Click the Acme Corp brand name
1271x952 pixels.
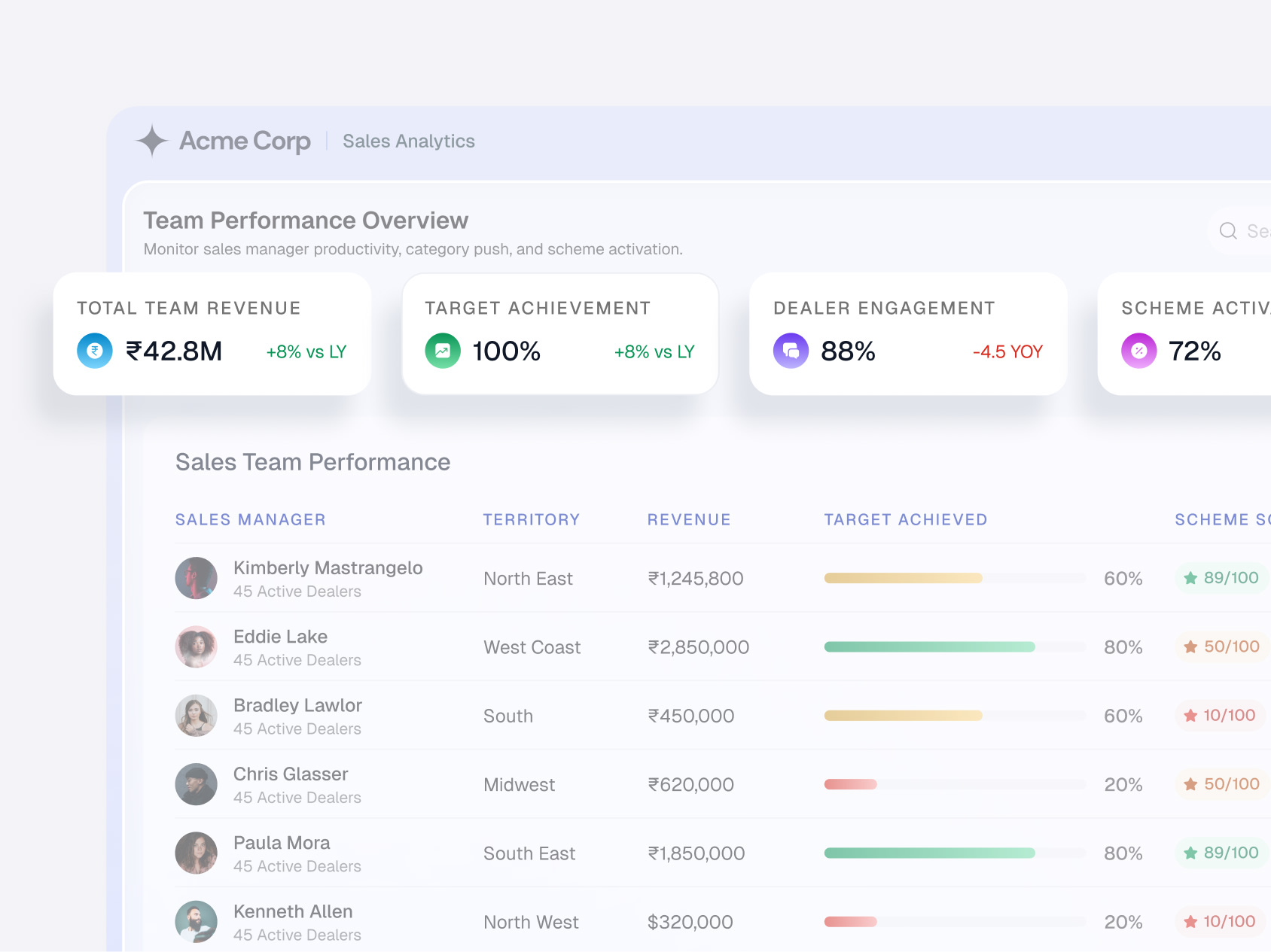coord(245,141)
